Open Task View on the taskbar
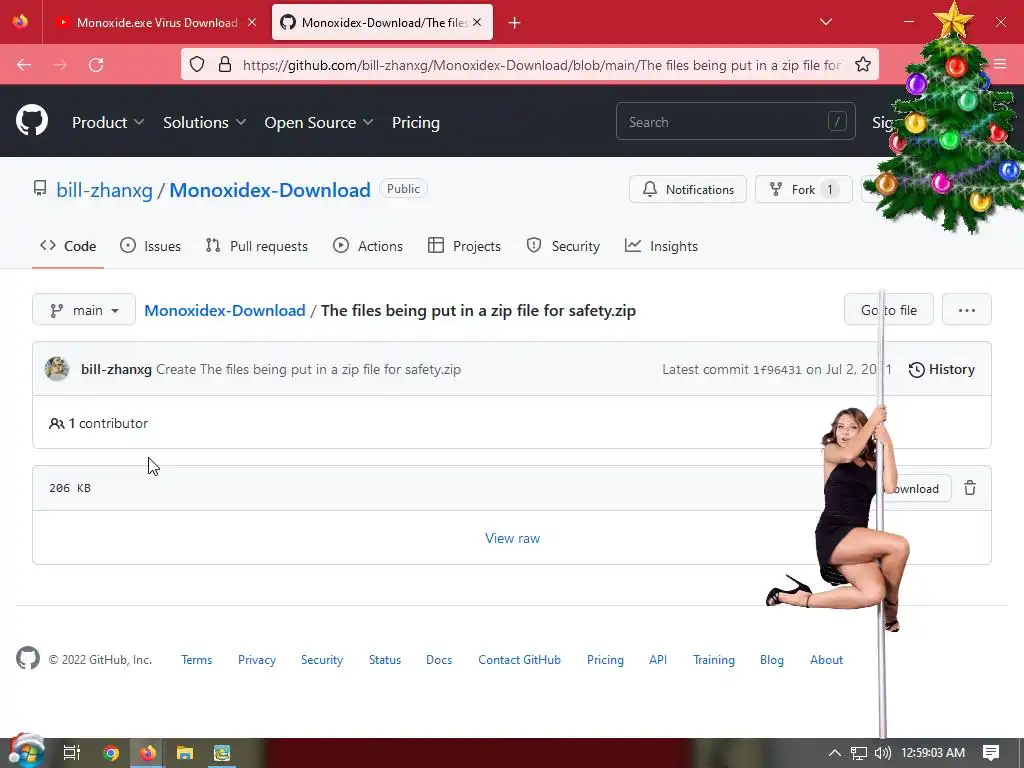1024x768 pixels. 71,753
